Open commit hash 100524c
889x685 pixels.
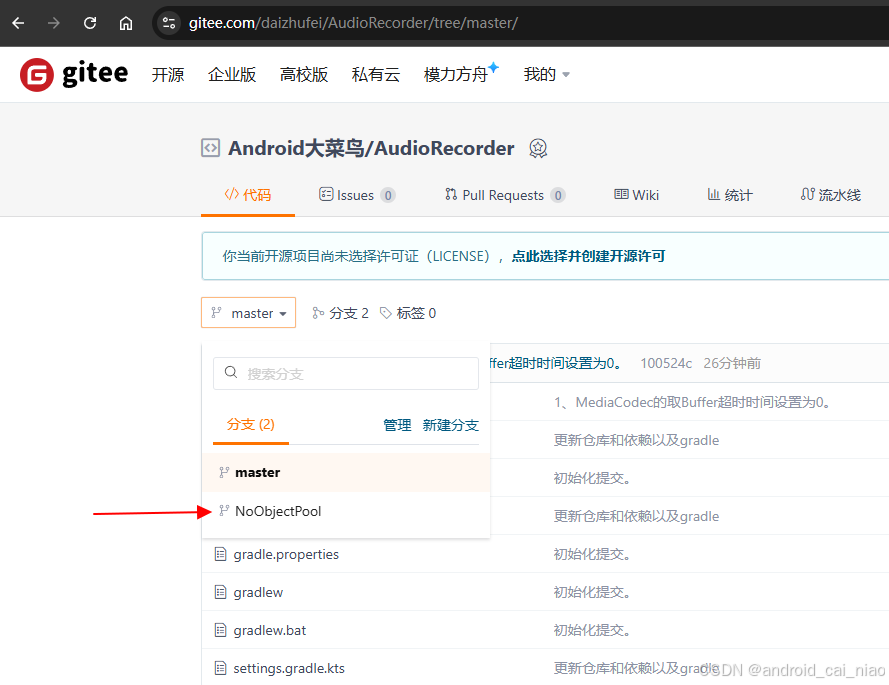click(x=666, y=363)
